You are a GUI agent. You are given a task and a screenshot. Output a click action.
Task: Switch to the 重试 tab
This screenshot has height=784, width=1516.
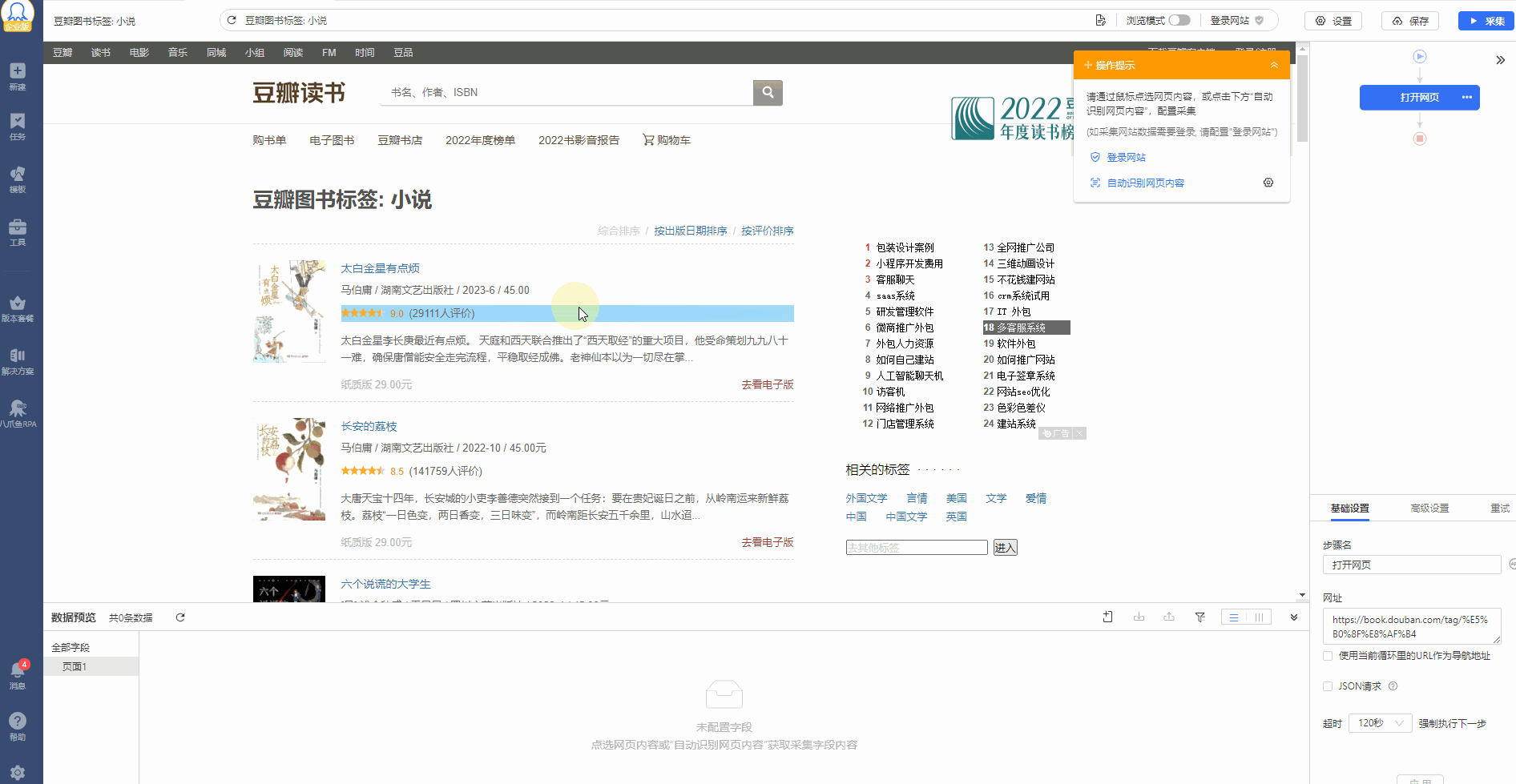click(x=1500, y=508)
